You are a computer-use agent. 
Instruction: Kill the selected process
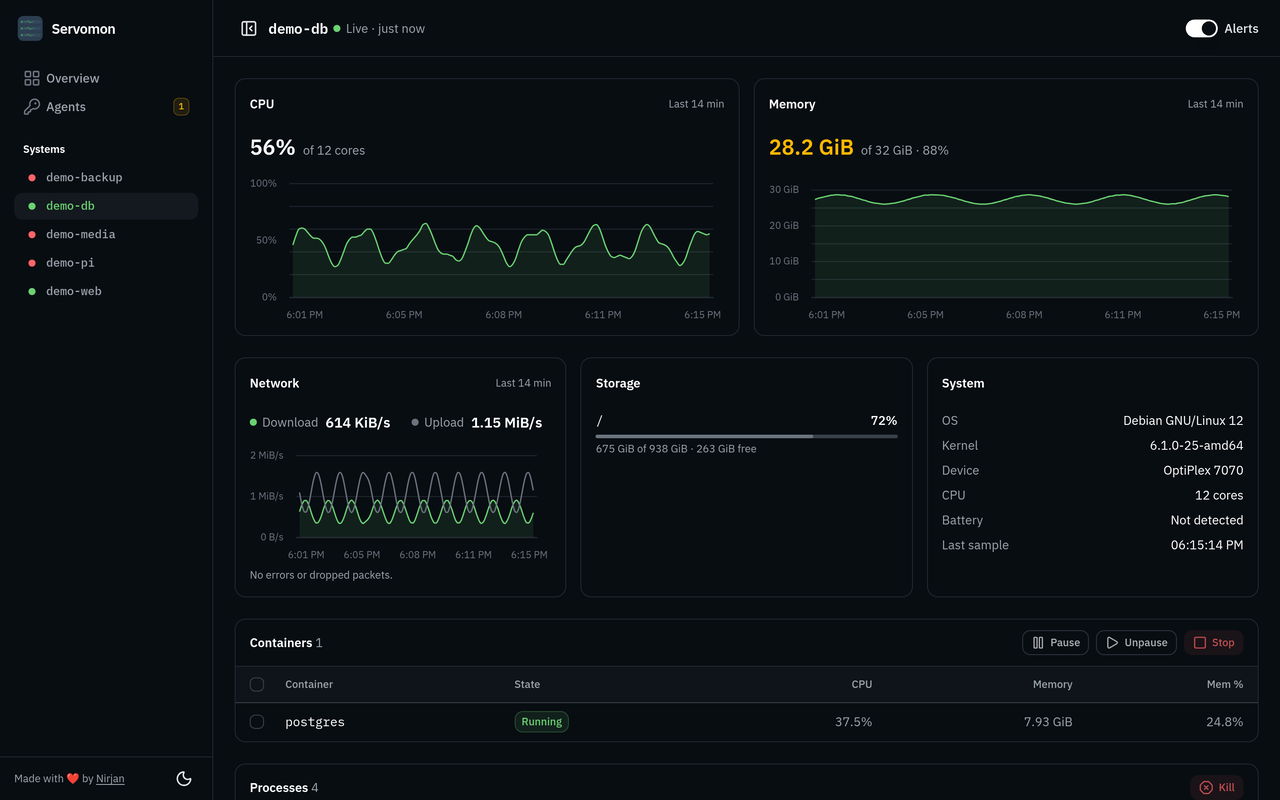[1217, 788]
